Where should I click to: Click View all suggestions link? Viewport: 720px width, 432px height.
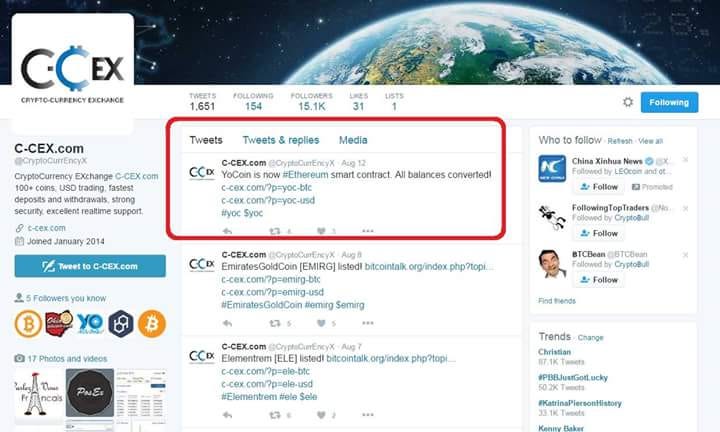[650, 141]
